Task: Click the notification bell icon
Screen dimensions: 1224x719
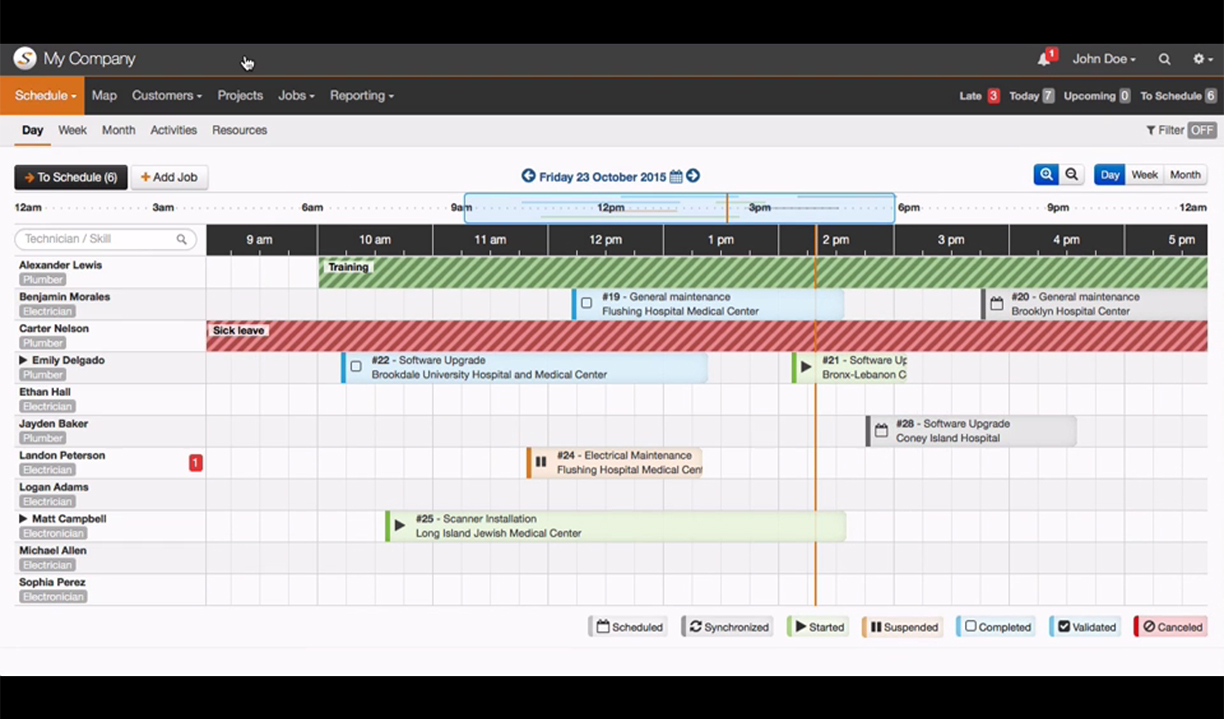Action: 1044,59
